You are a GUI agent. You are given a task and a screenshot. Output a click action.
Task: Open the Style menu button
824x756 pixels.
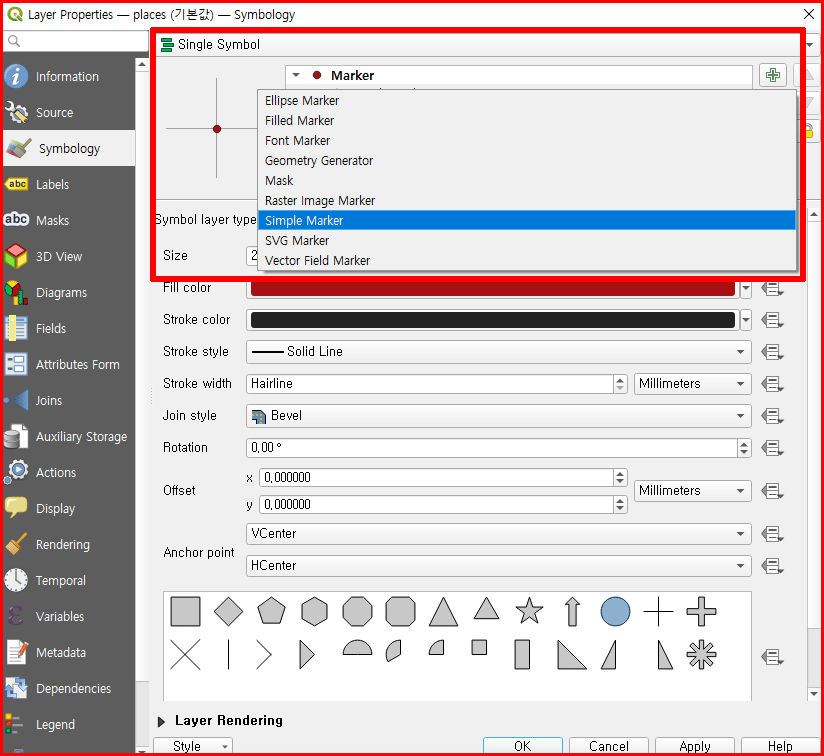(x=193, y=746)
